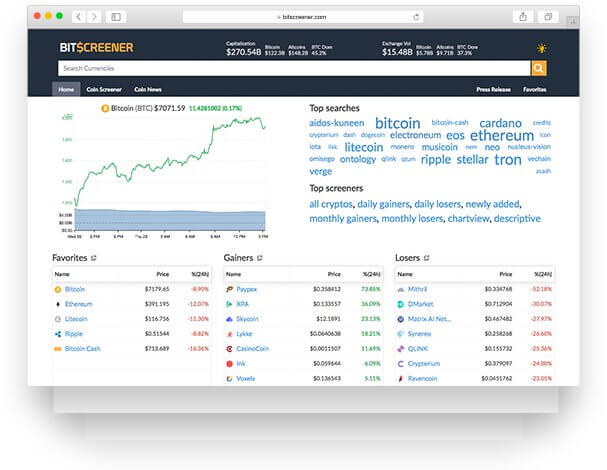Screen dimensions: 607x470
Task: Click the CasinoCoin icon in Gainers
Action: click(229, 349)
